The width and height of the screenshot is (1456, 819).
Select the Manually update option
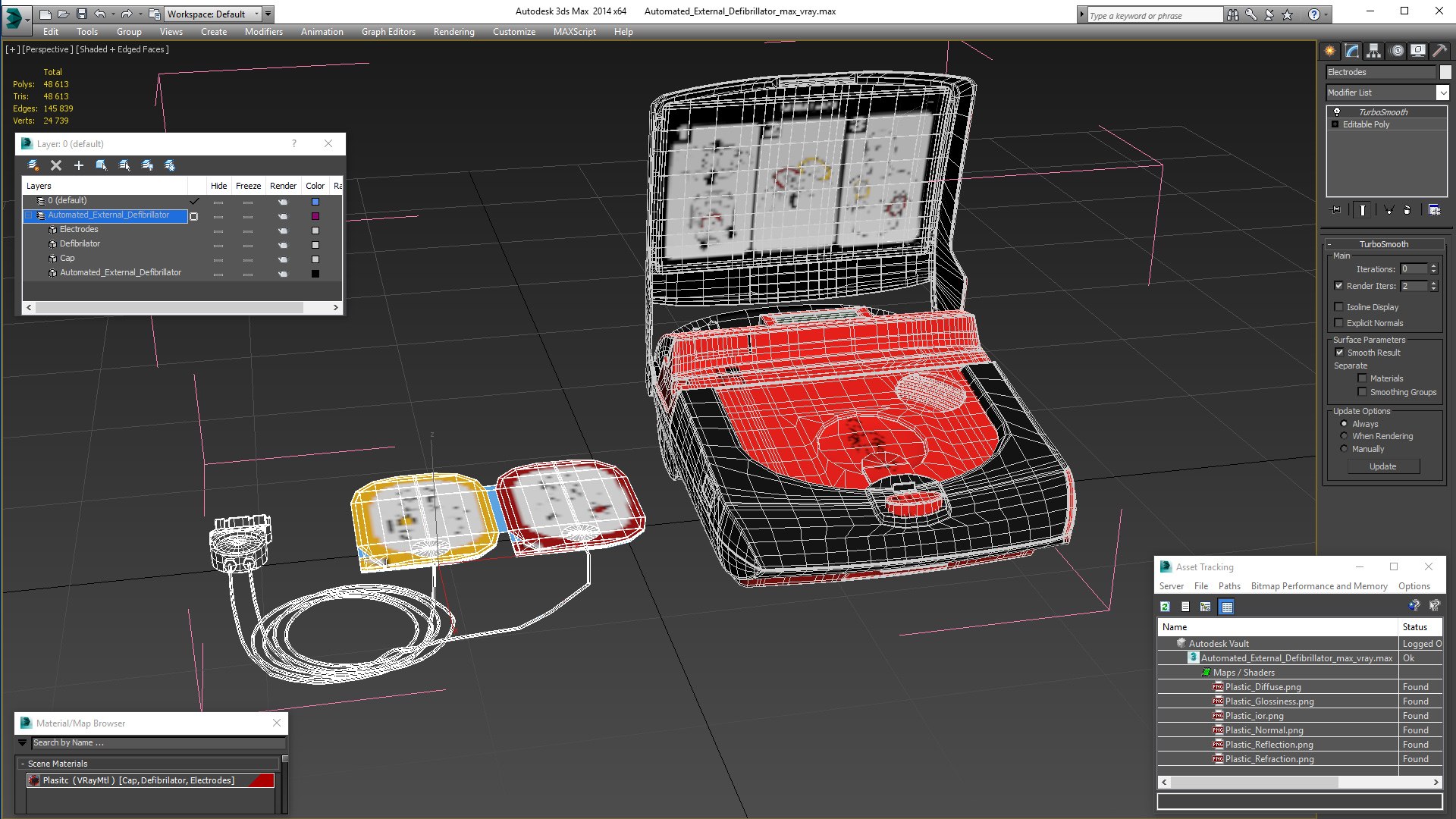(x=1345, y=449)
